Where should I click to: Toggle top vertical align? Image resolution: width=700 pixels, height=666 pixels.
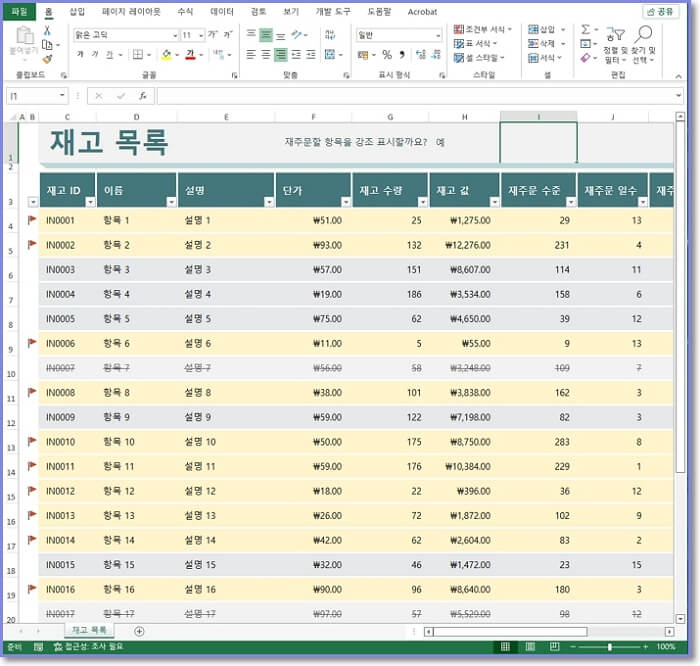click(x=251, y=34)
